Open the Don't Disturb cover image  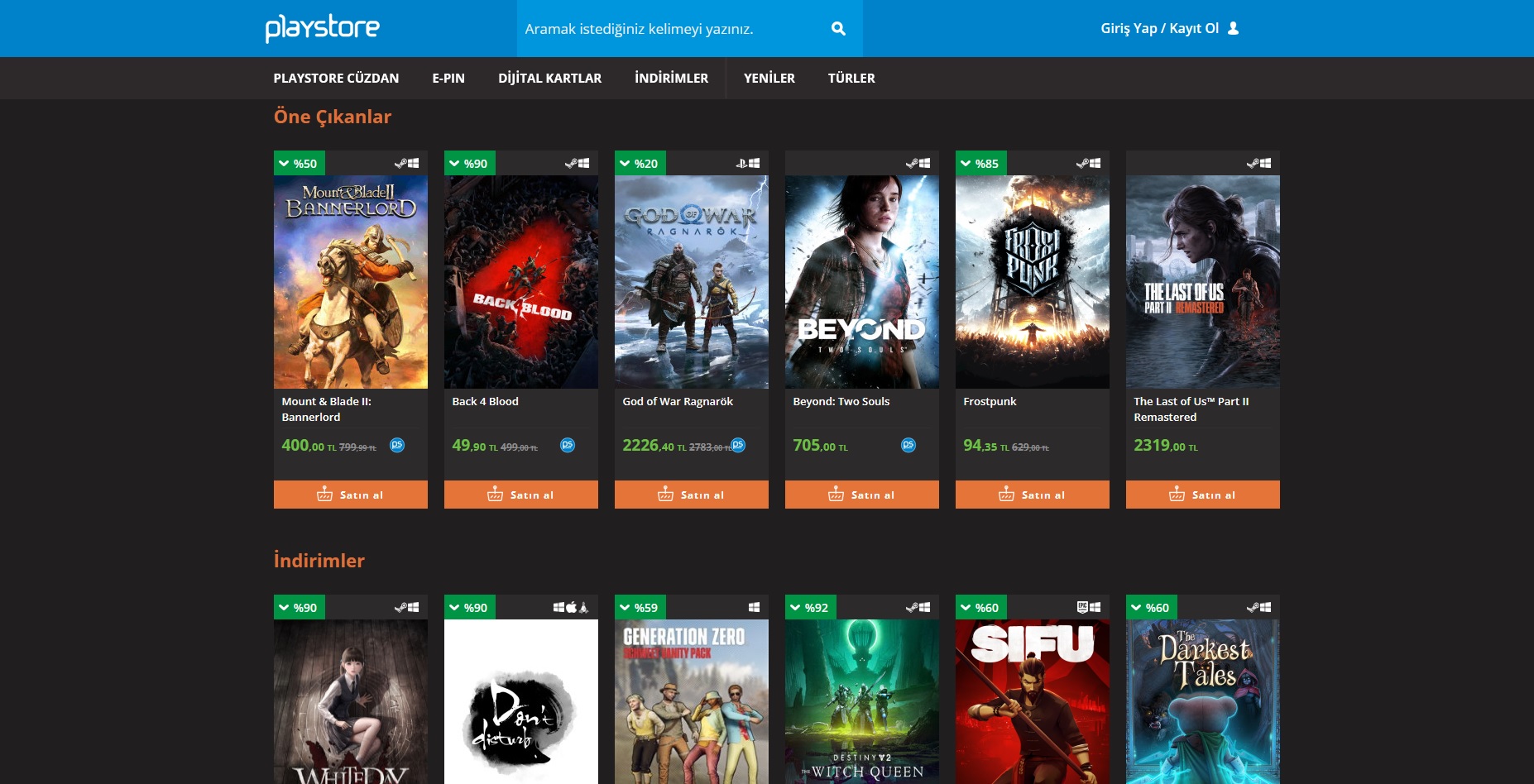521,701
